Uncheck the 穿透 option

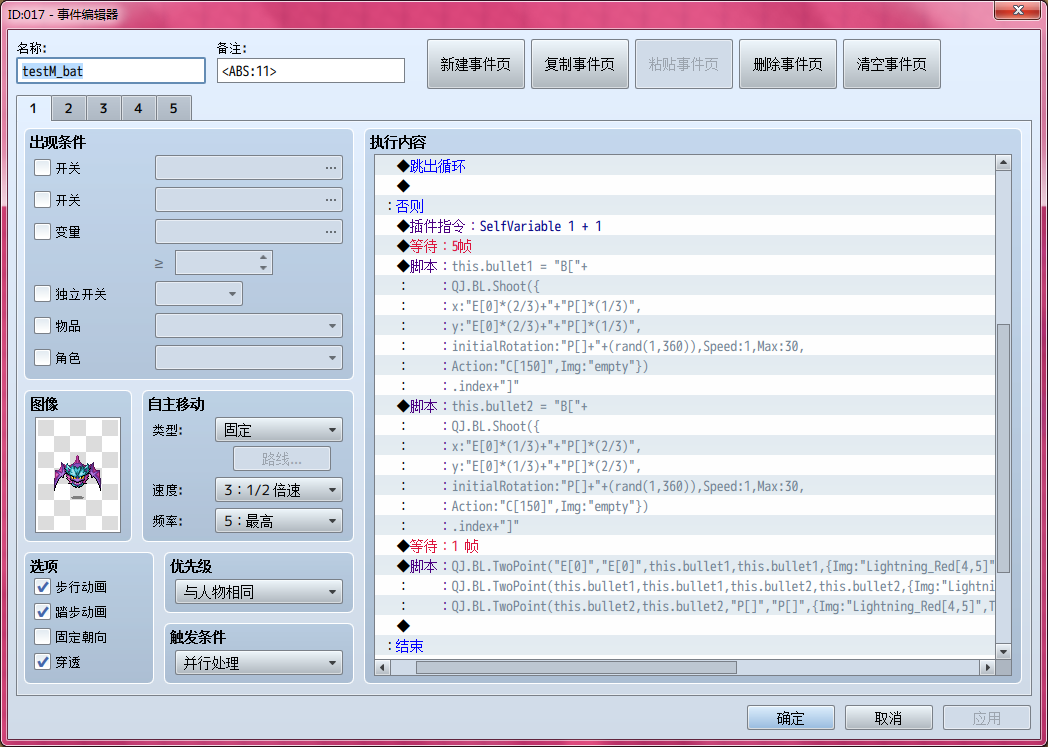(x=42, y=662)
